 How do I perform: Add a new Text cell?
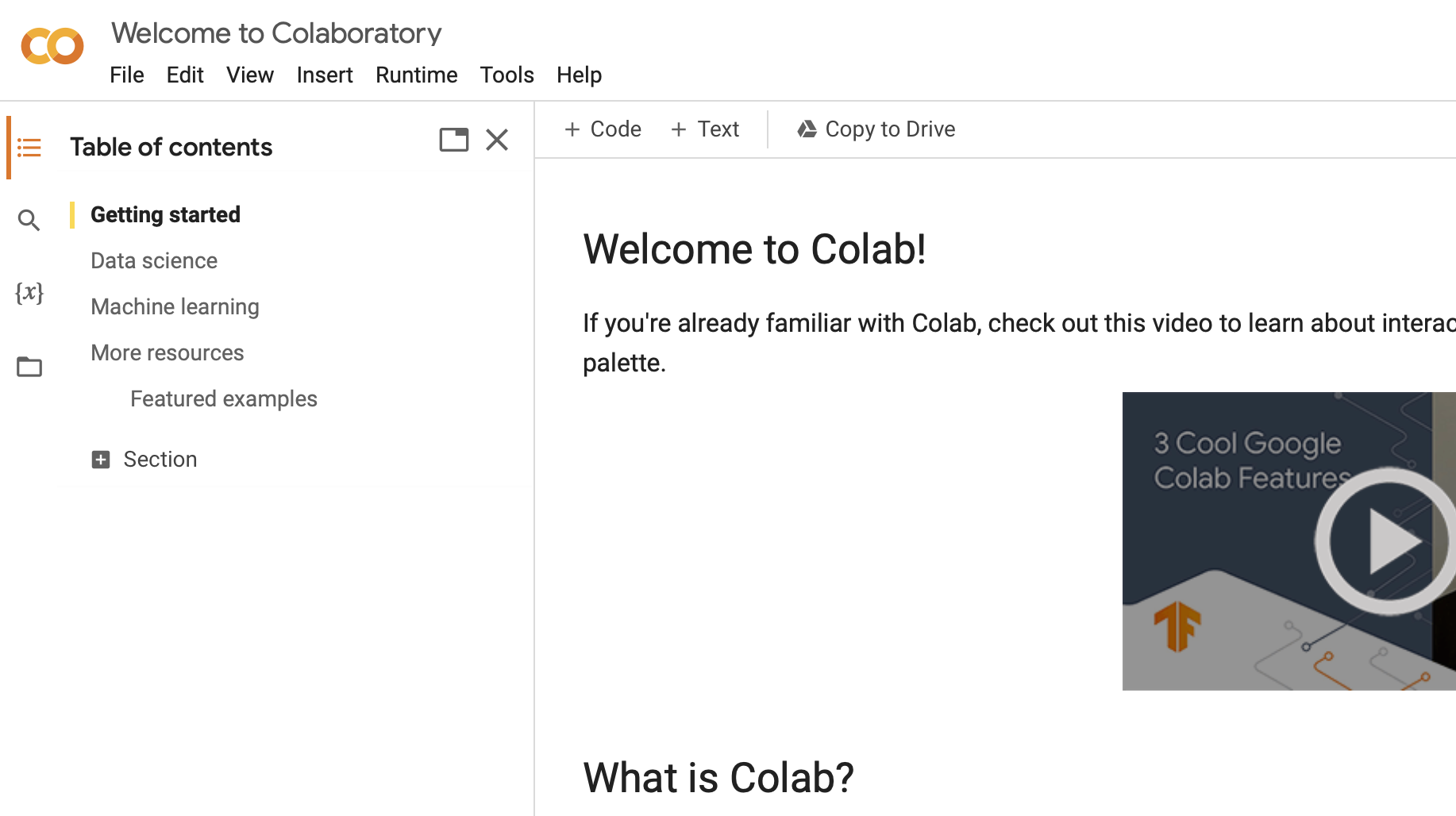click(705, 129)
